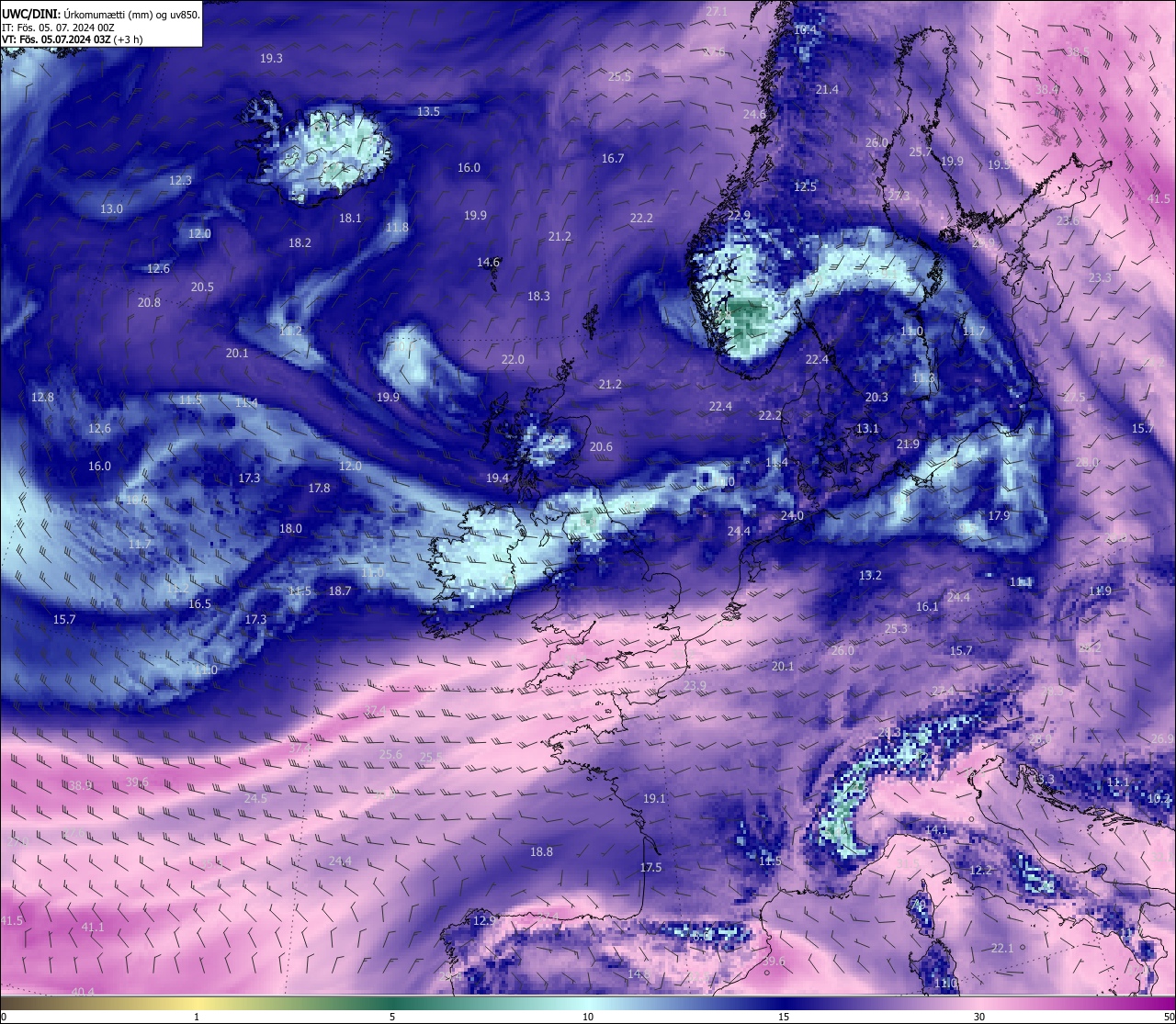Click the 38.9 value over the Atlantic

80,785
